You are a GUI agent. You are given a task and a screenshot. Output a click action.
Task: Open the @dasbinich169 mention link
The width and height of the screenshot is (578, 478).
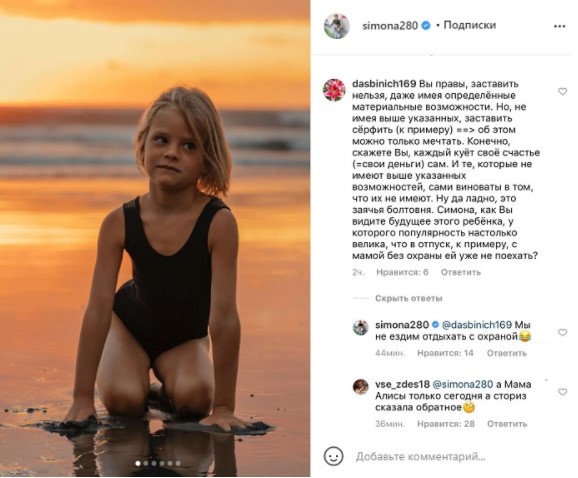(476, 325)
